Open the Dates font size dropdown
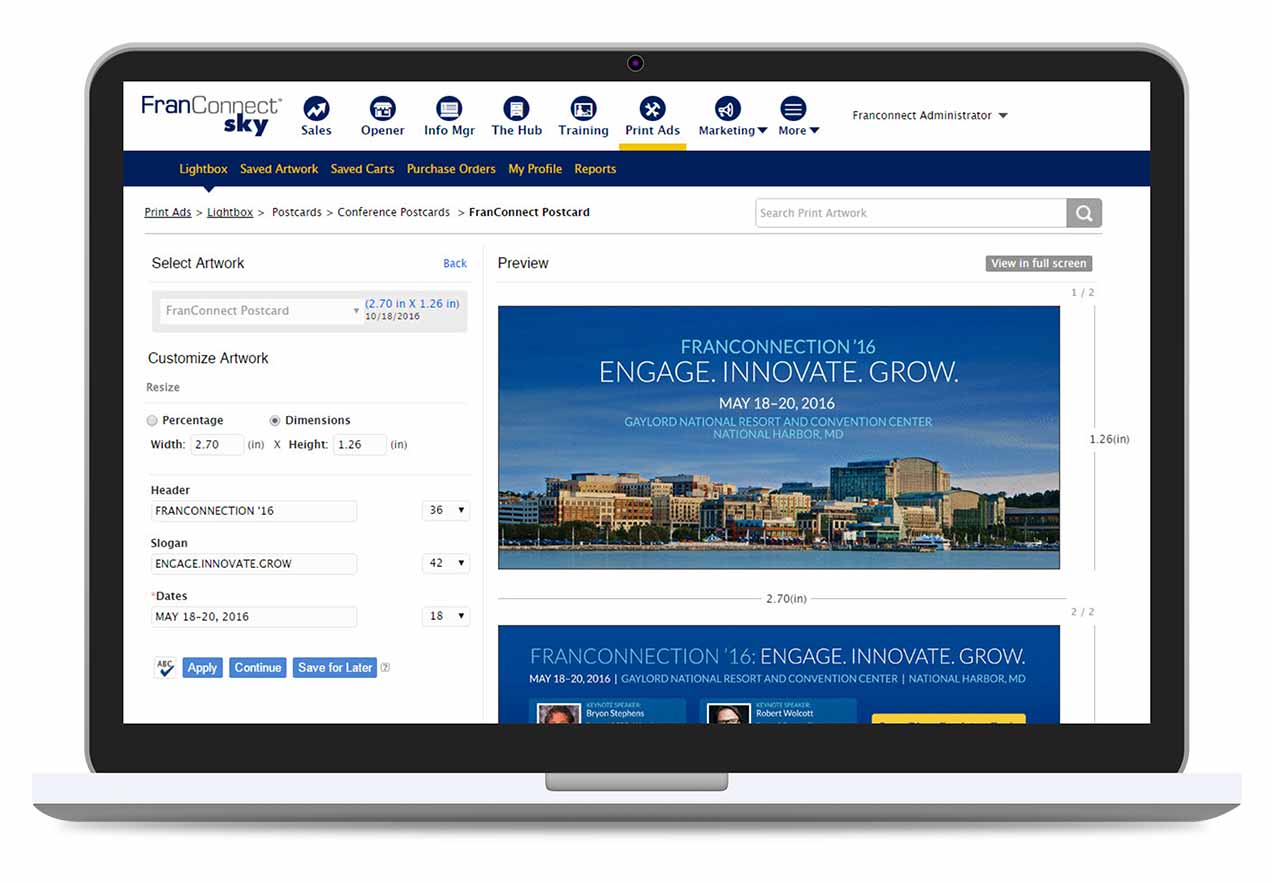This screenshot has height=884, width=1272. [x=446, y=616]
